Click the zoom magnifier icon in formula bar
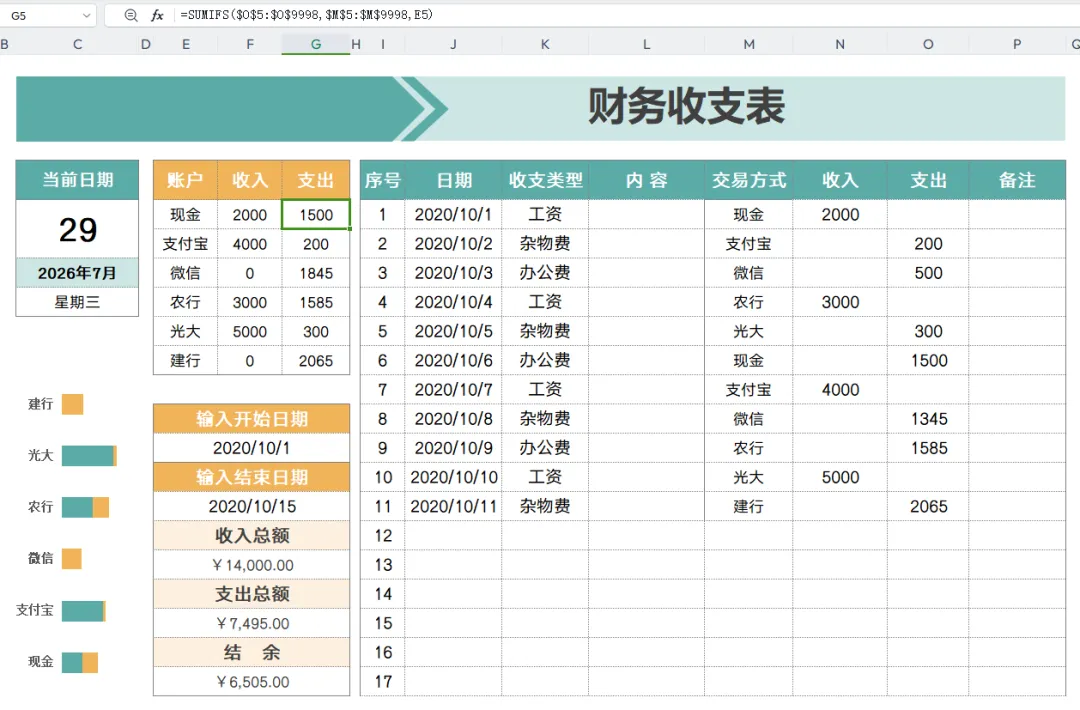The width and height of the screenshot is (1080, 710). (x=131, y=15)
